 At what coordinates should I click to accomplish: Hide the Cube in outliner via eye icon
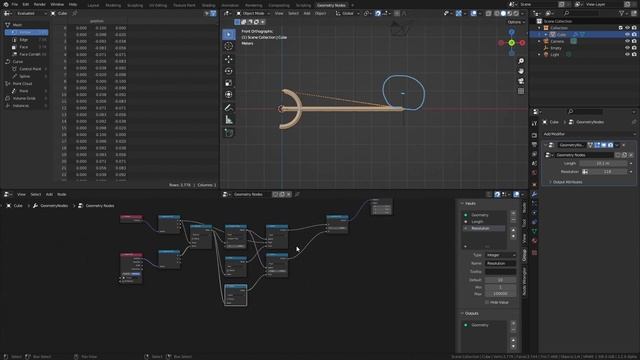(x=627, y=35)
